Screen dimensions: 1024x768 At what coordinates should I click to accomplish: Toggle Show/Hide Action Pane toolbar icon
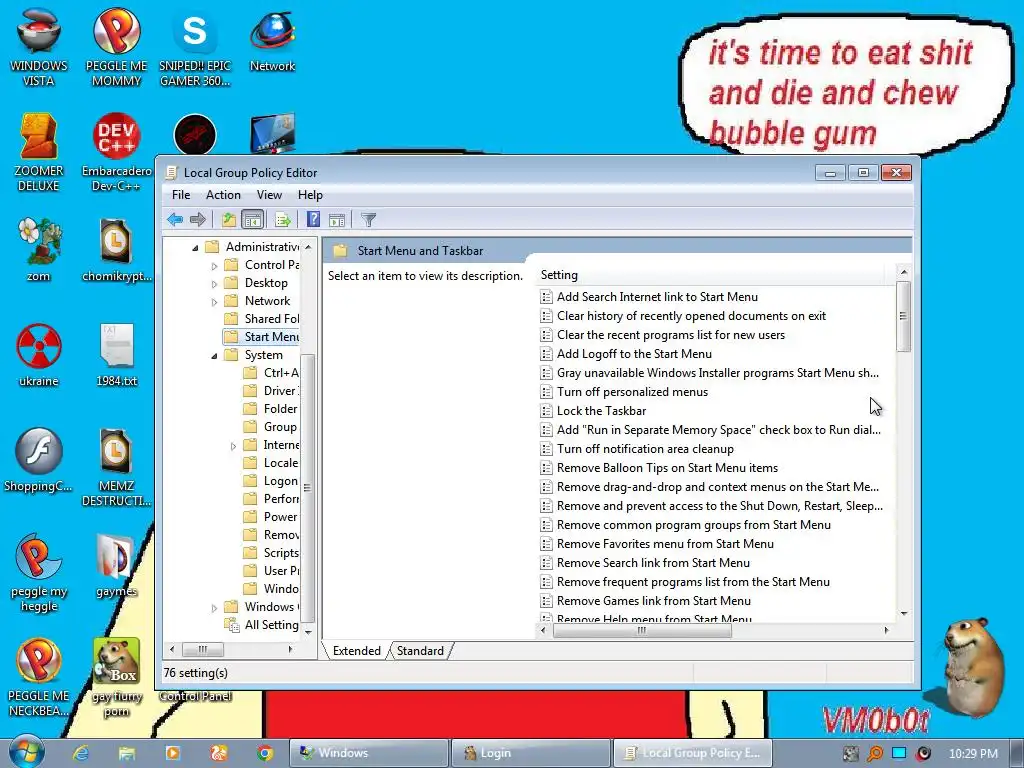(x=337, y=219)
